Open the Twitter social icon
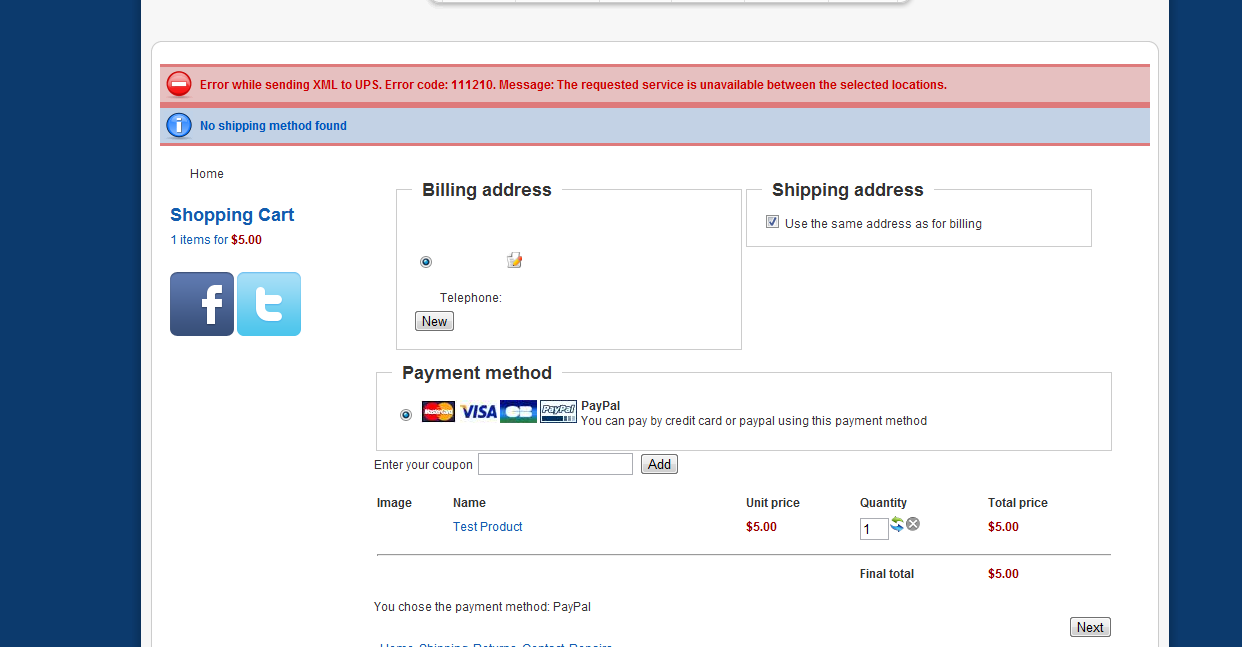1242x647 pixels. [269, 304]
